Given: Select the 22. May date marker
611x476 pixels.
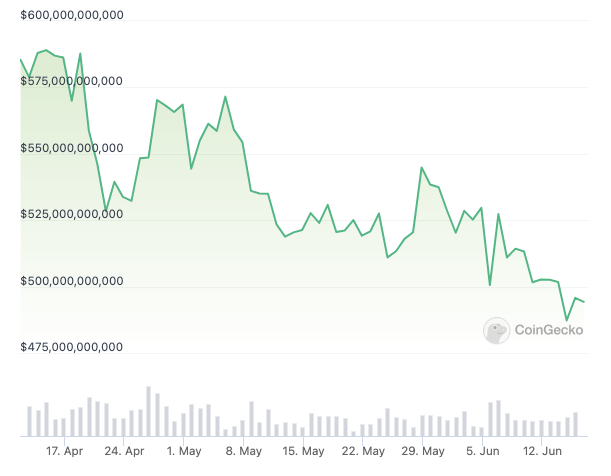Looking at the screenshot, I should coord(364,451).
